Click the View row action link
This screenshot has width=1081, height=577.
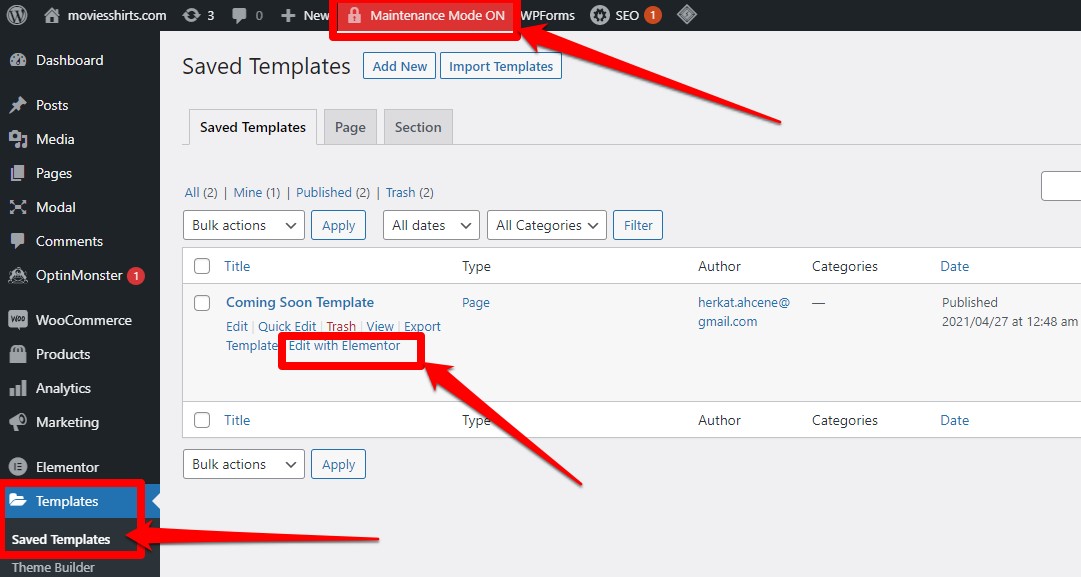[380, 327]
